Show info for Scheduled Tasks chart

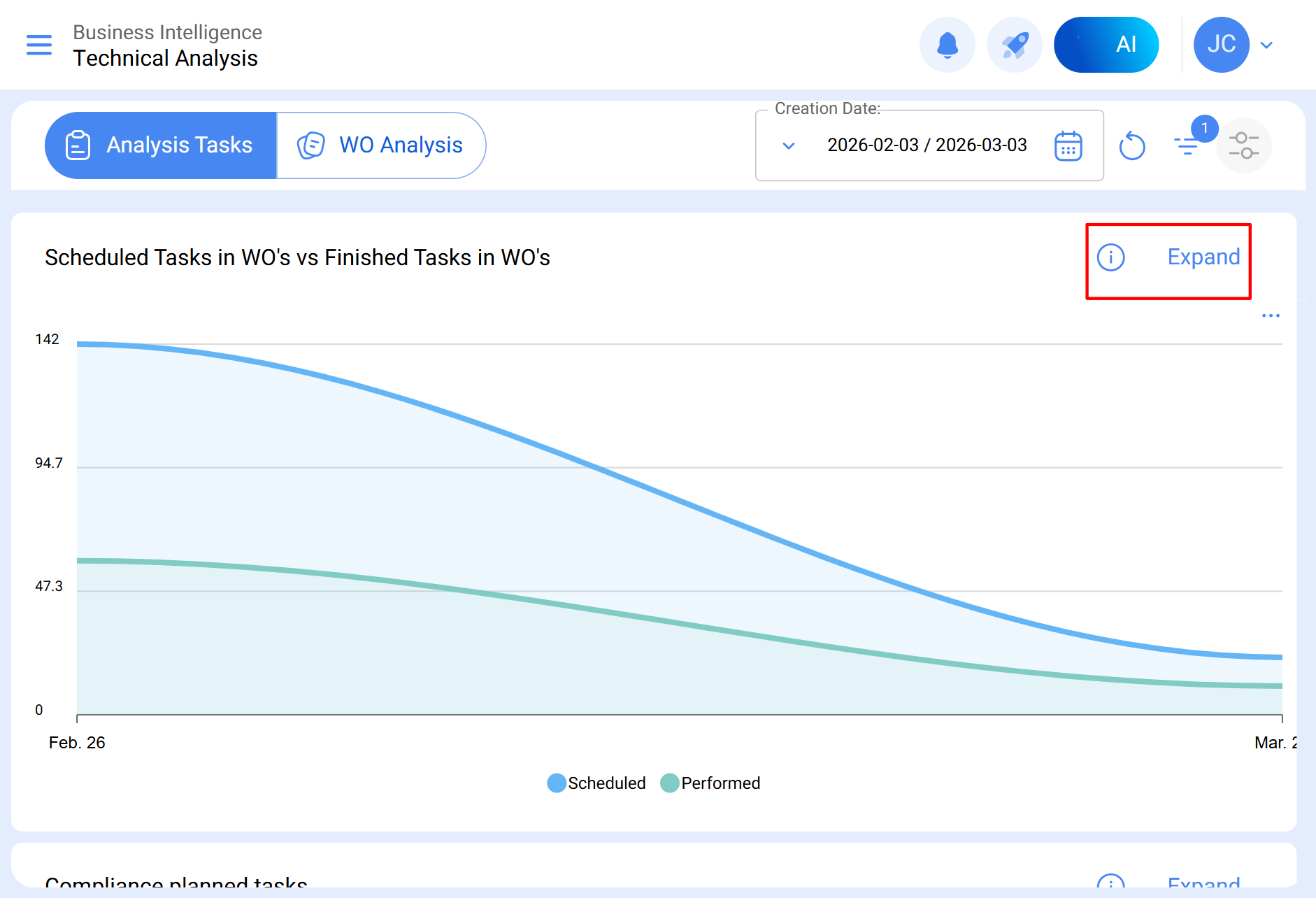pos(1110,257)
